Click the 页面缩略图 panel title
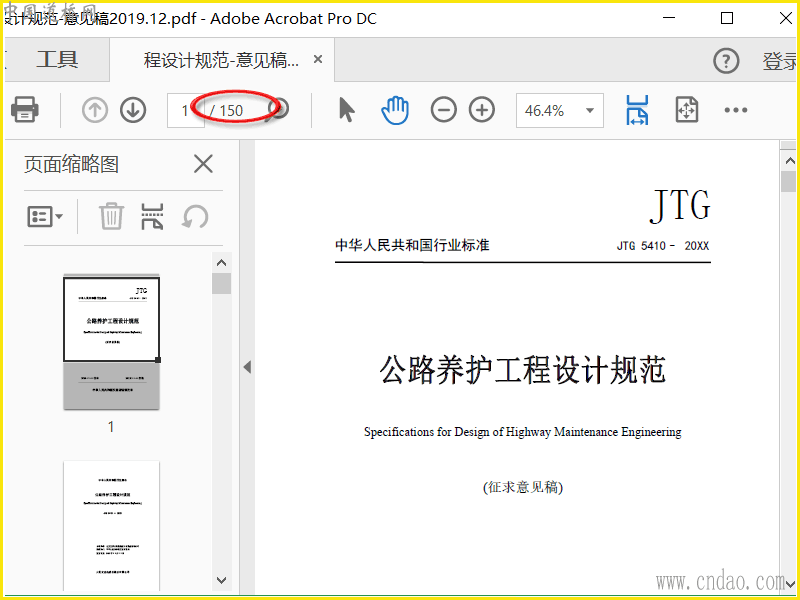 [x=71, y=164]
